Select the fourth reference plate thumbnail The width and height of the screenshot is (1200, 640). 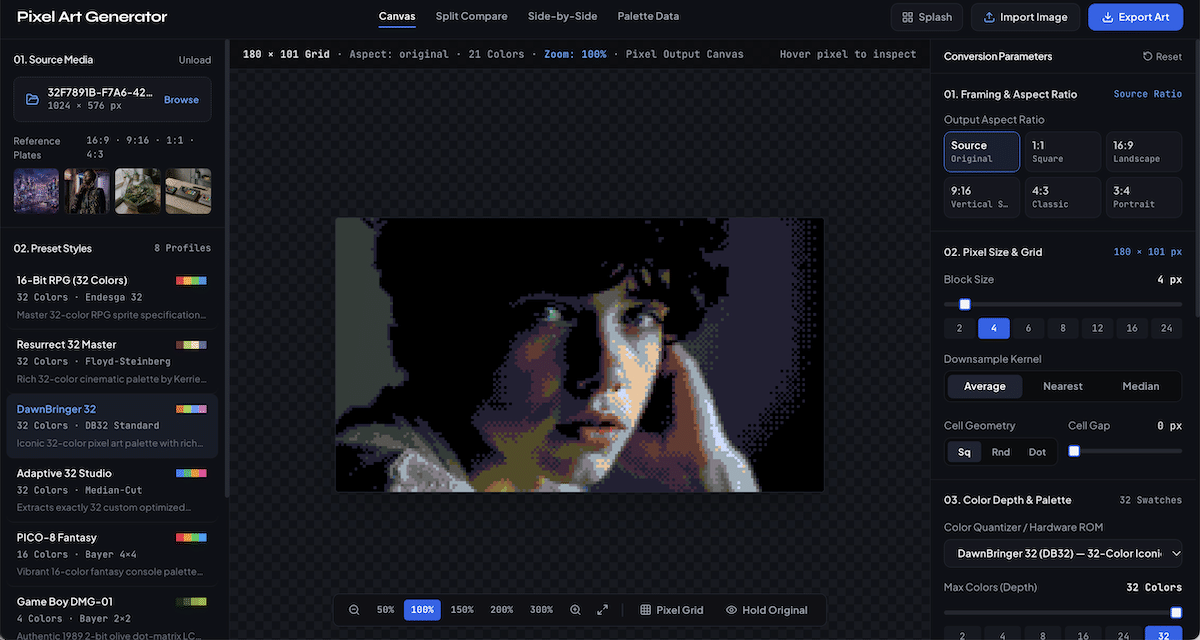pyautogui.click(x=188, y=191)
